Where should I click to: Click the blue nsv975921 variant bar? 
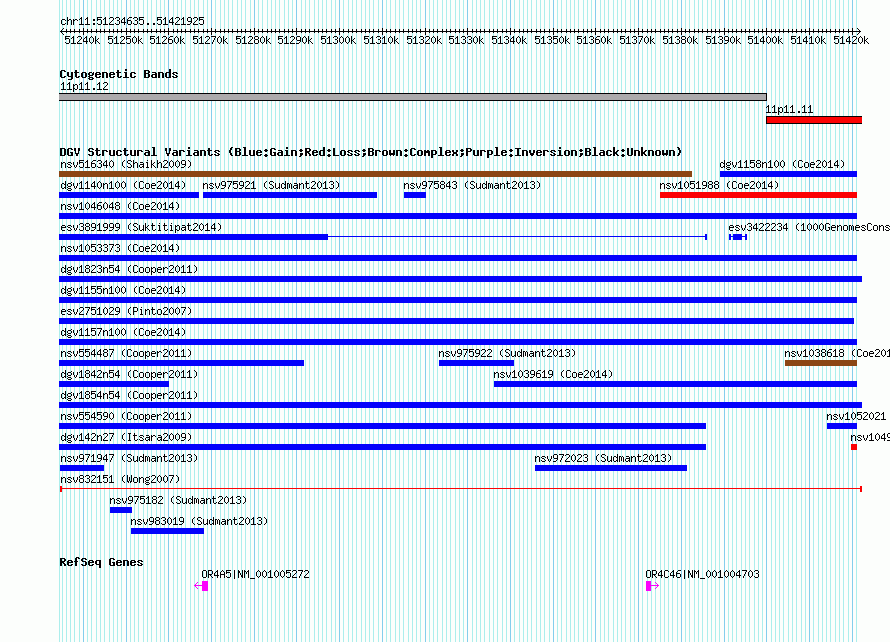(290, 195)
